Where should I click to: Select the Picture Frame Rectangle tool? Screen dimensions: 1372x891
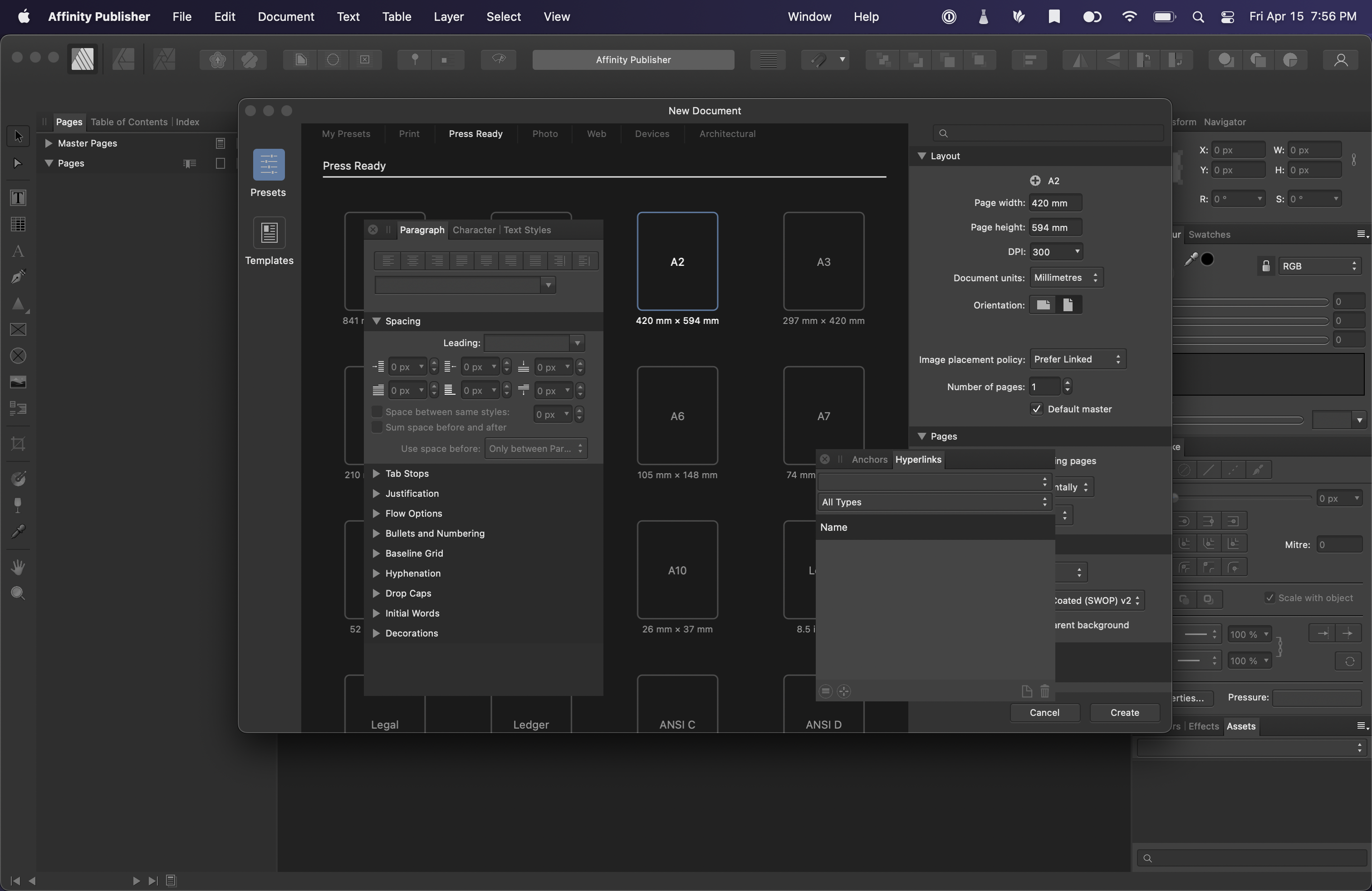pyautogui.click(x=18, y=330)
